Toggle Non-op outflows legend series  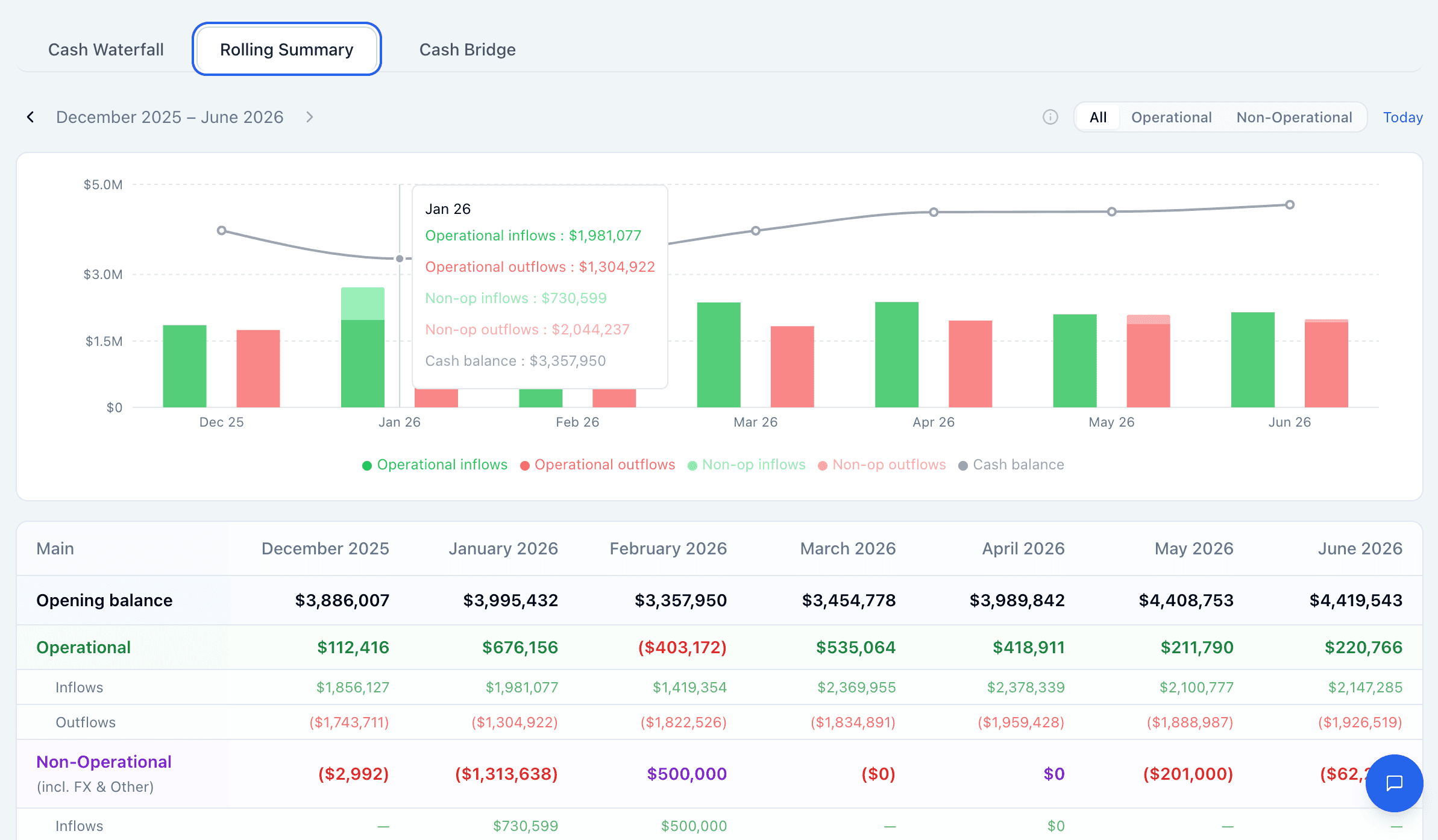coord(882,465)
